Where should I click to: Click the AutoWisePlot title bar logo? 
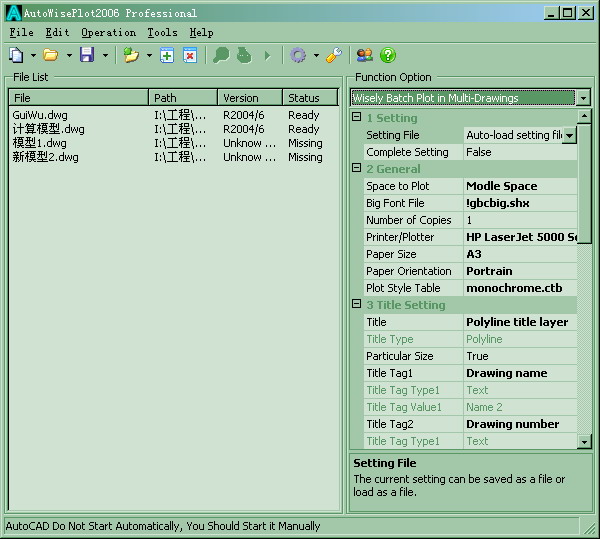click(14, 13)
